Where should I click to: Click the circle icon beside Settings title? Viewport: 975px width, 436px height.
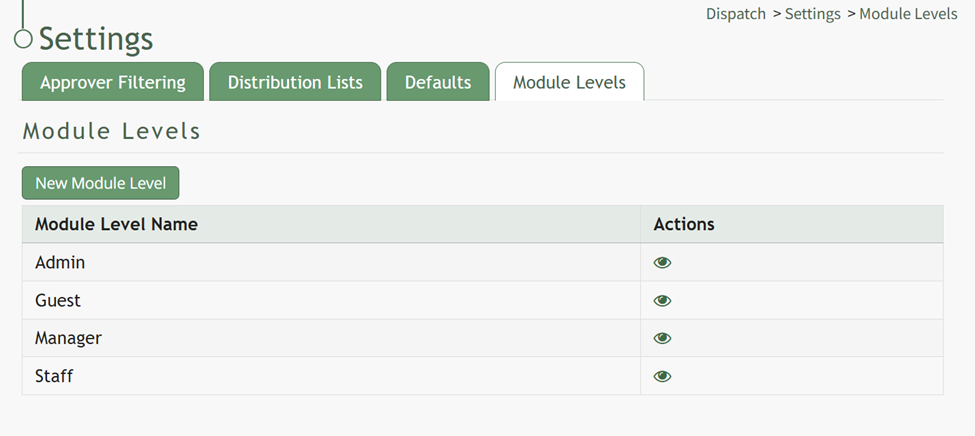pyautogui.click(x=23, y=39)
